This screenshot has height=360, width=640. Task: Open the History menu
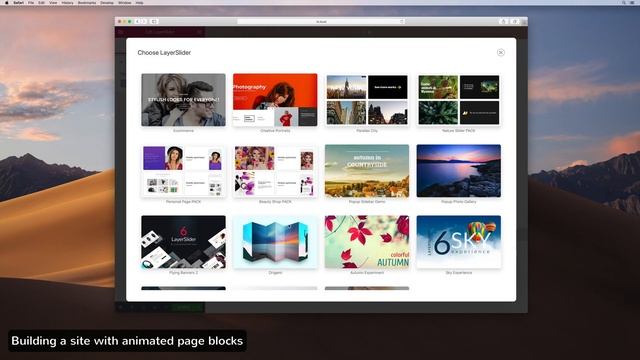pyautogui.click(x=68, y=2)
